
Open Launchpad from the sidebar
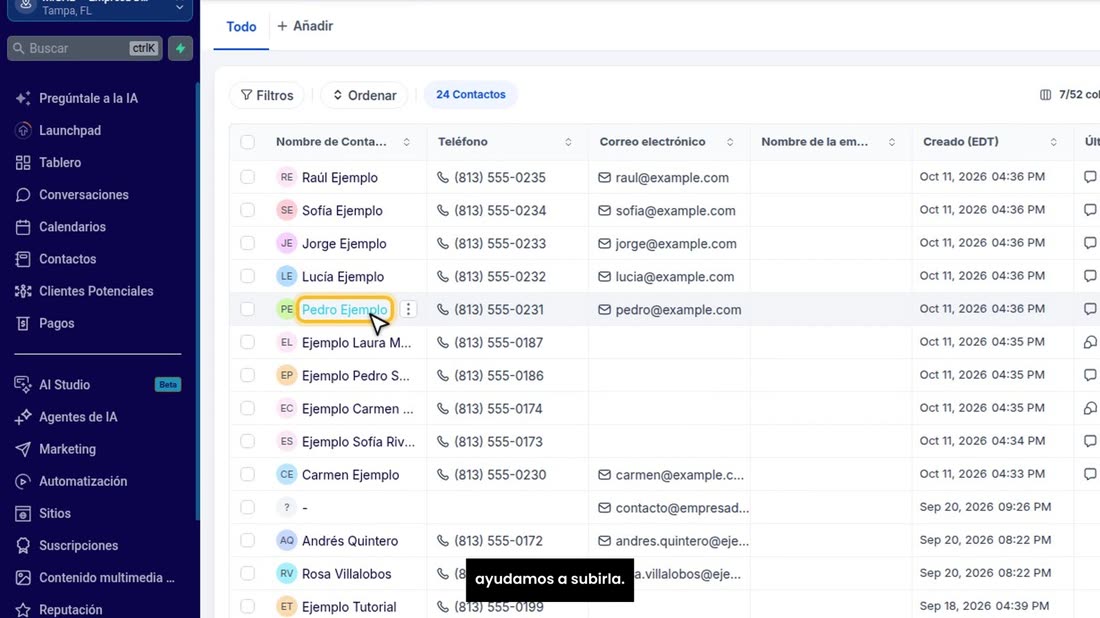pyautogui.click(x=70, y=130)
